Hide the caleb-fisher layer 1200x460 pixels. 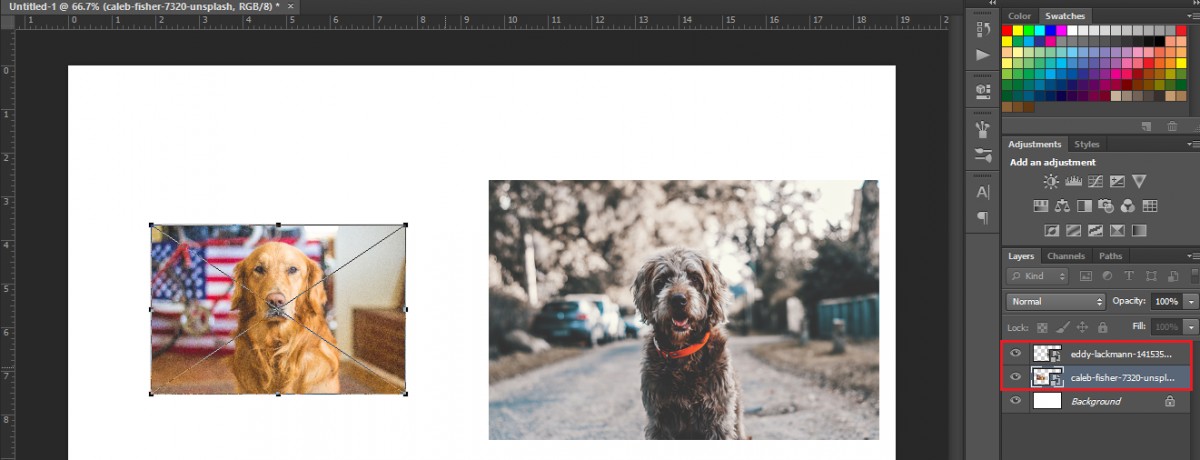click(x=1016, y=377)
